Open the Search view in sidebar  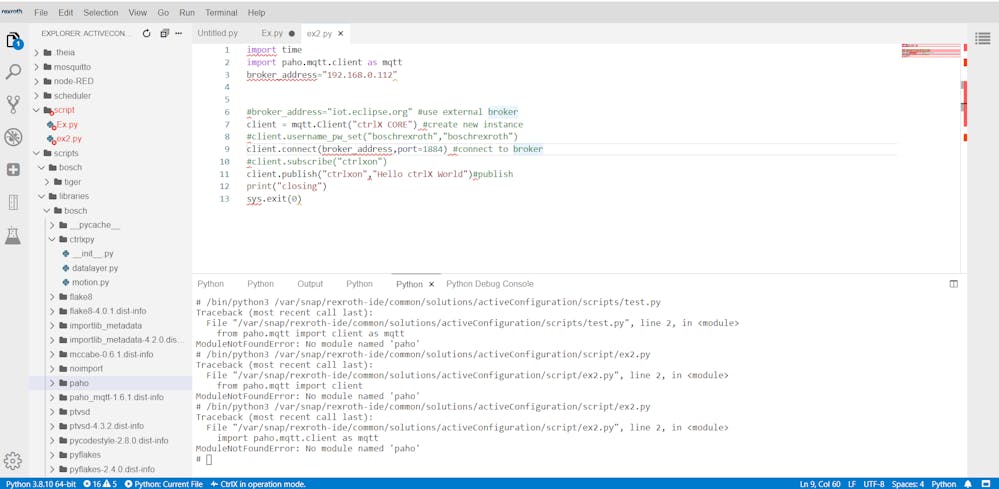coord(13,72)
